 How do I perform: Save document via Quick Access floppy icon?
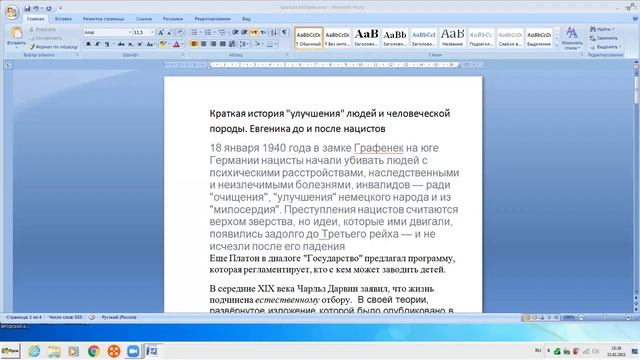(x=27, y=8)
